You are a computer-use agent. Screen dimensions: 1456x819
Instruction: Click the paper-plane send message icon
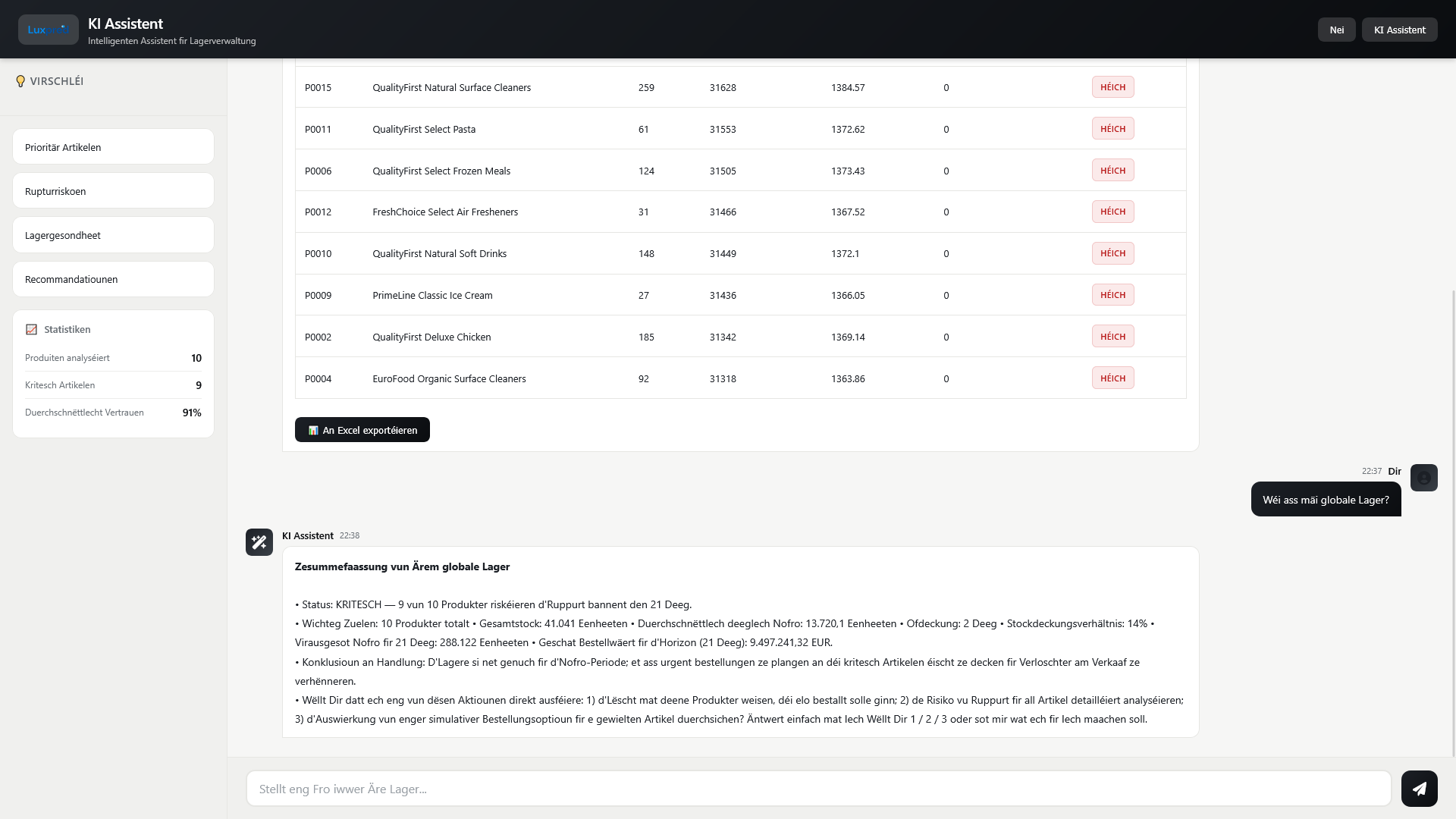(x=1419, y=789)
